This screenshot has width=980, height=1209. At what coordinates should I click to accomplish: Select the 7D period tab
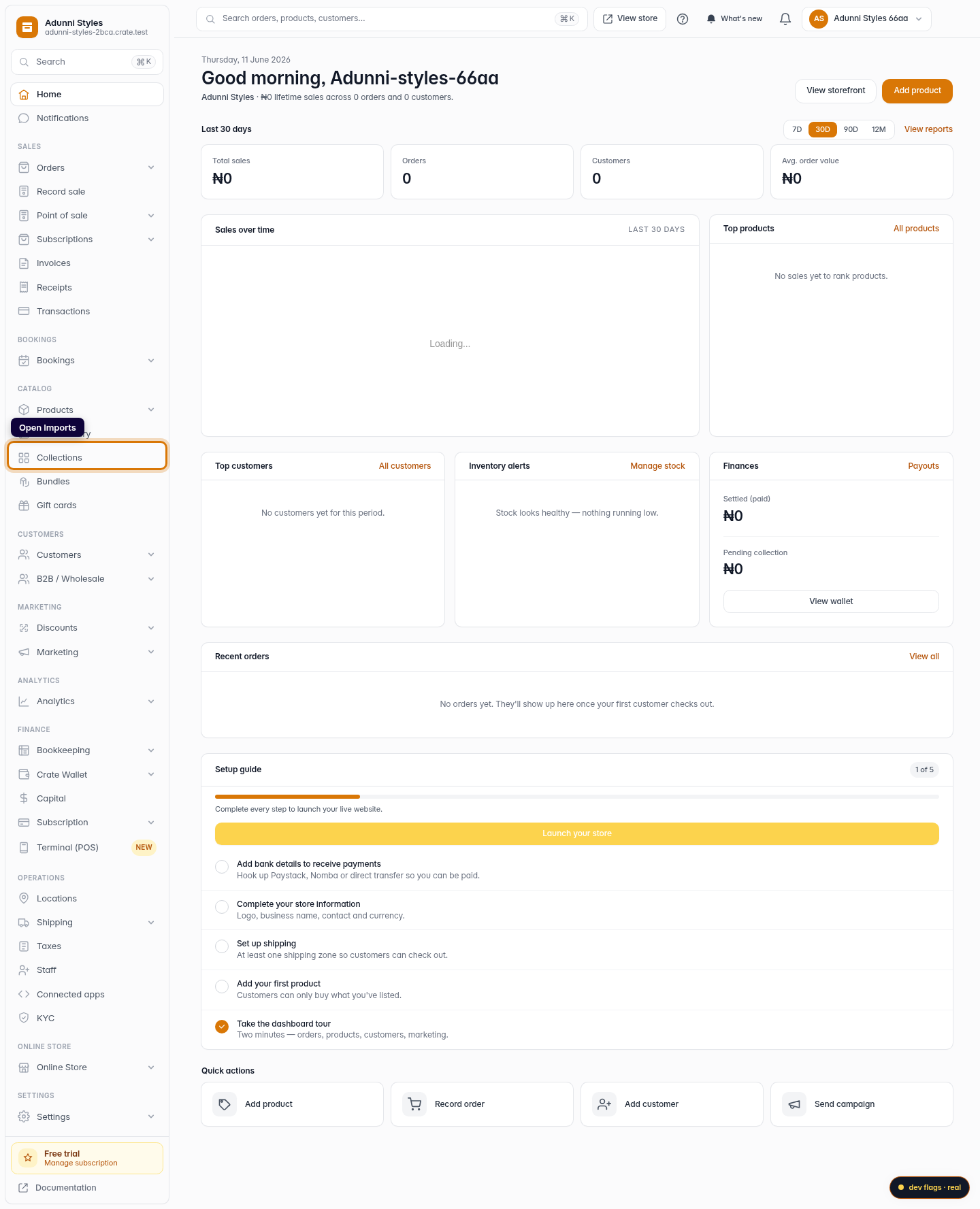pyautogui.click(x=797, y=129)
